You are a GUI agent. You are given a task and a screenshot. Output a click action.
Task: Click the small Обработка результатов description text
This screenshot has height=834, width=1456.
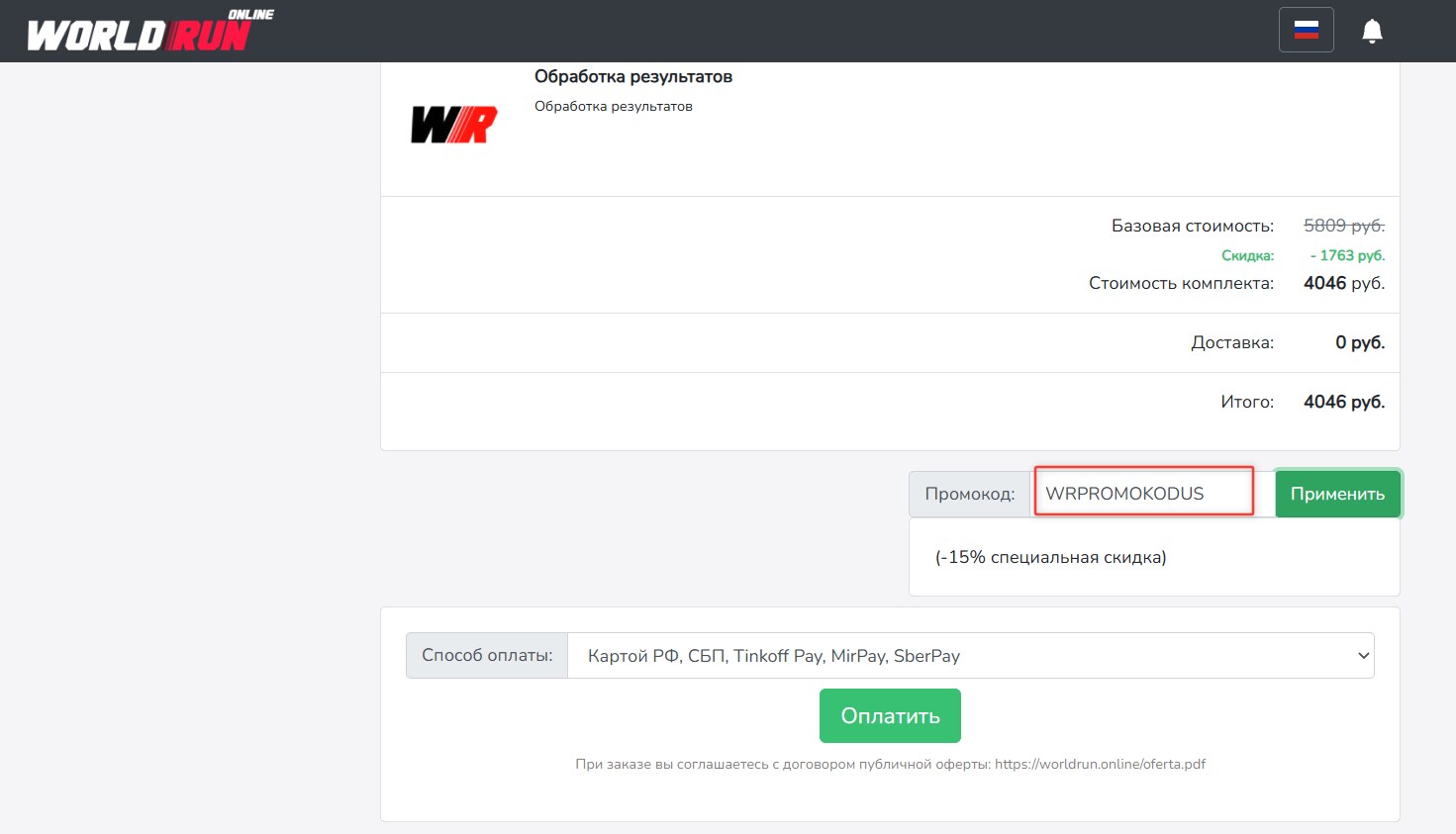[x=614, y=106]
